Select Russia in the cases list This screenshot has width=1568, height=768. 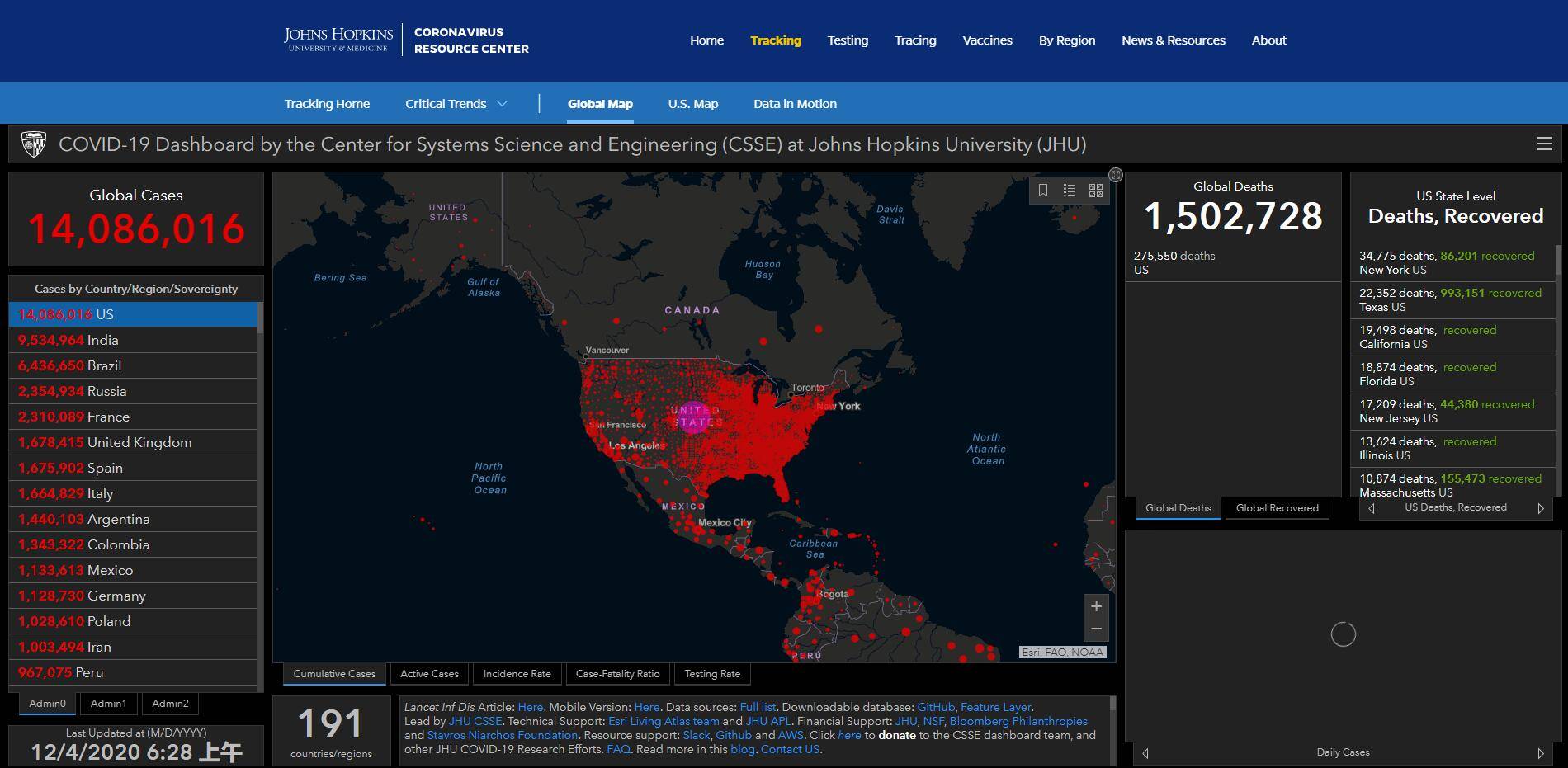tap(133, 391)
